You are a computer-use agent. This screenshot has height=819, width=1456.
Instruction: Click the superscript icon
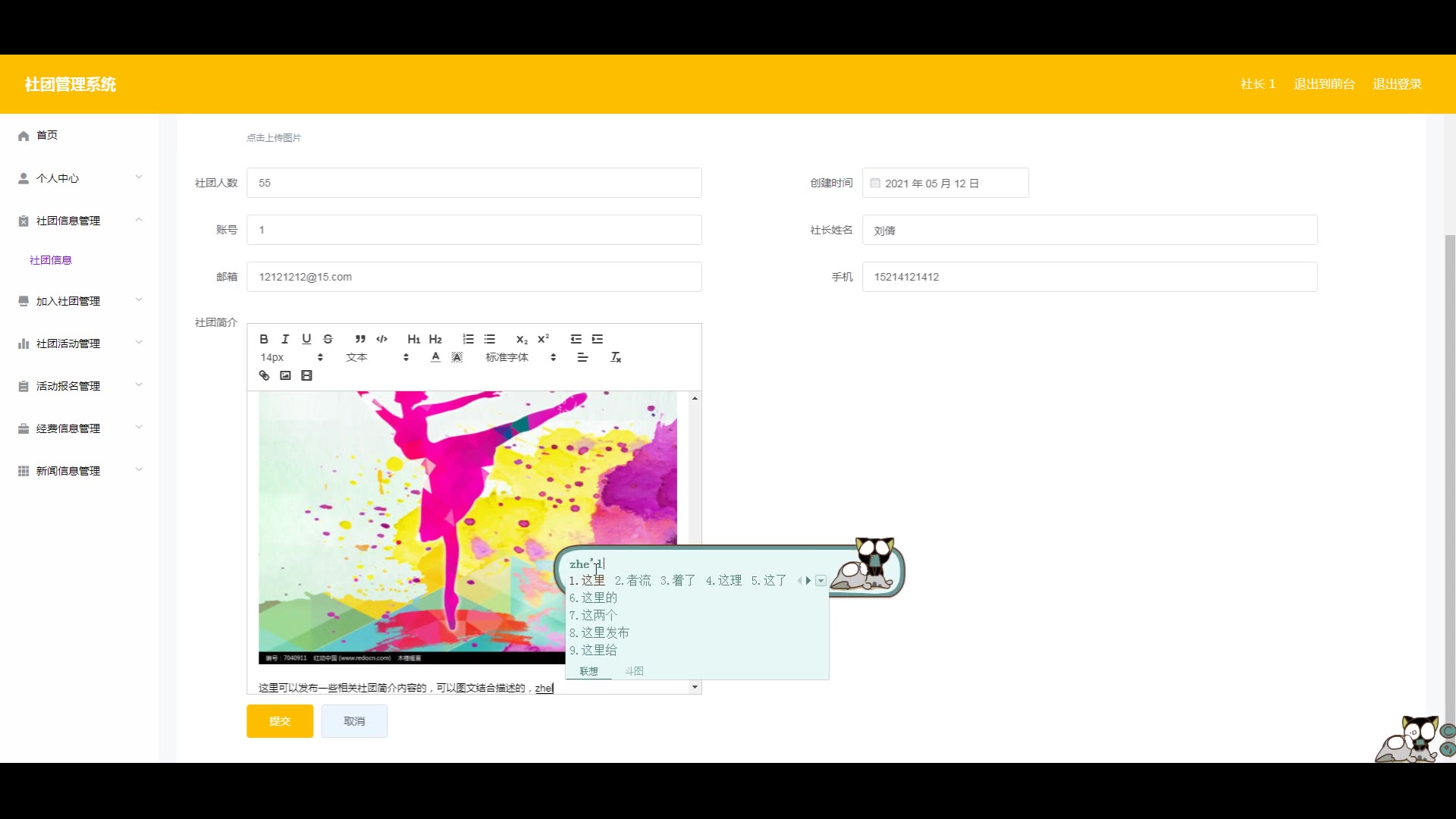543,339
